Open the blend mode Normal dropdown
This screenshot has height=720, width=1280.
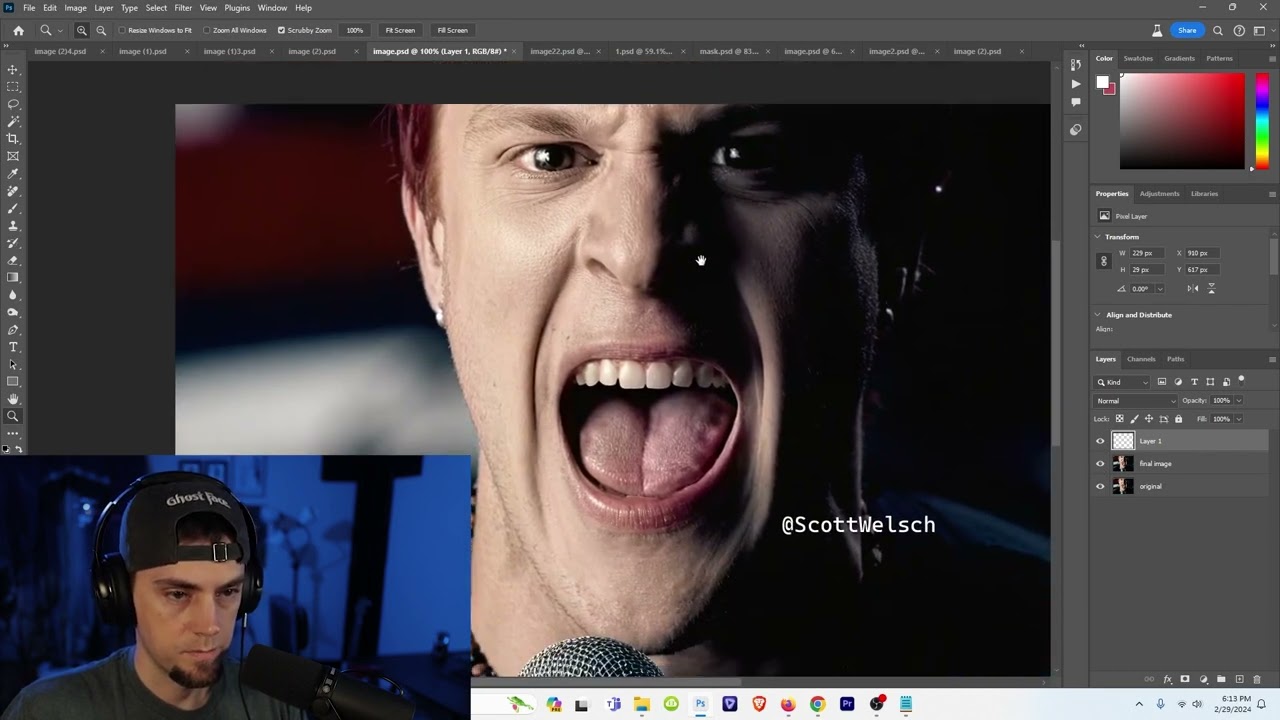1136,401
